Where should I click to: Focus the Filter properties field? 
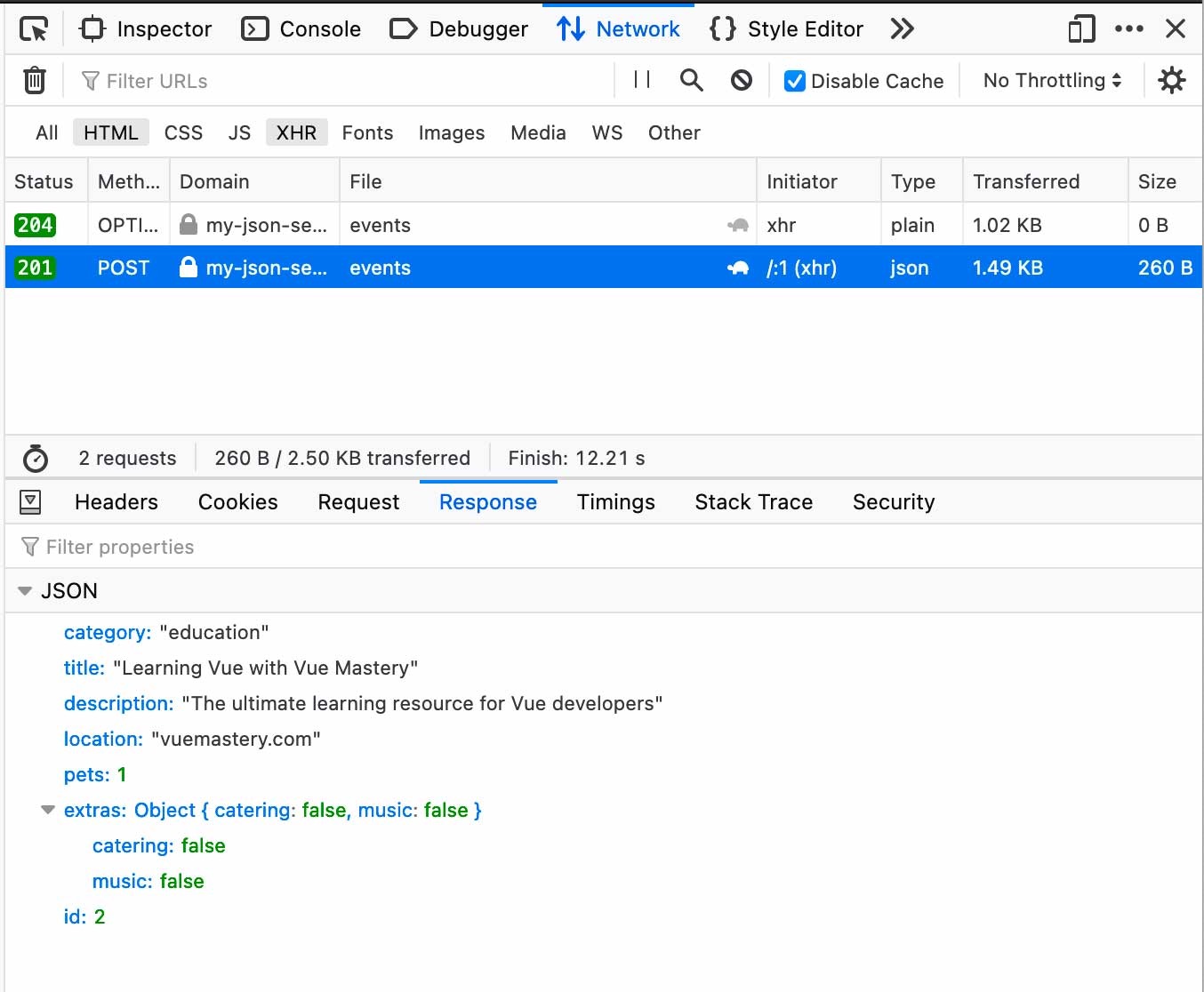605,547
